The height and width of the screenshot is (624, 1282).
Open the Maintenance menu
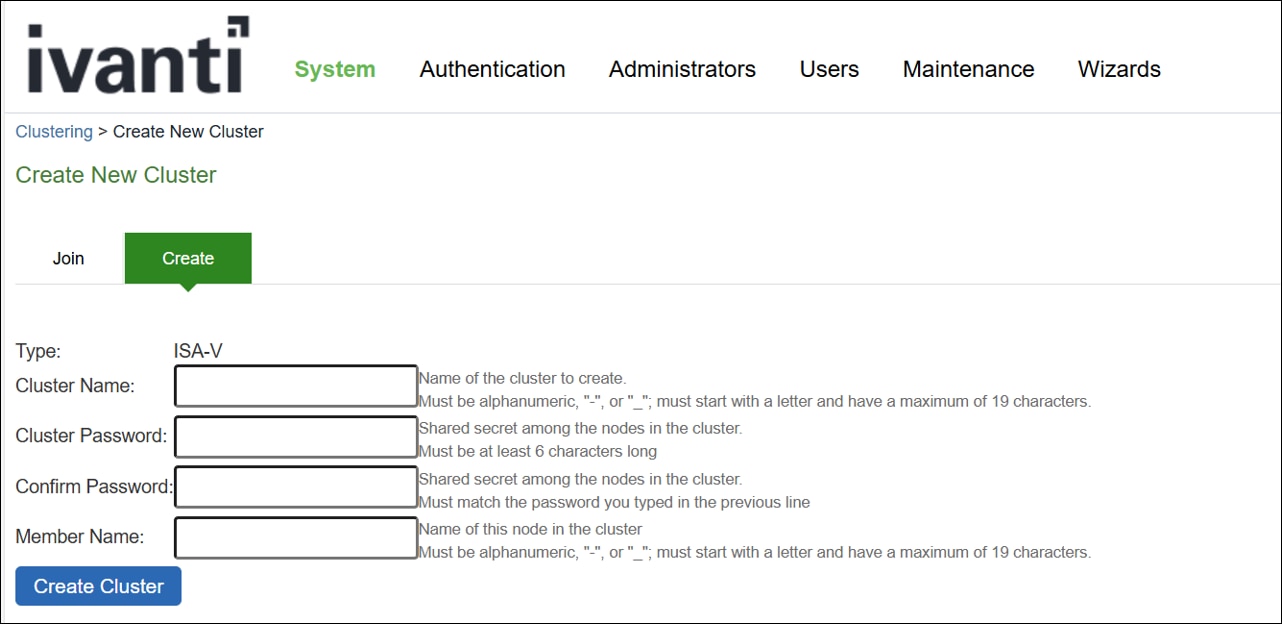(x=968, y=70)
